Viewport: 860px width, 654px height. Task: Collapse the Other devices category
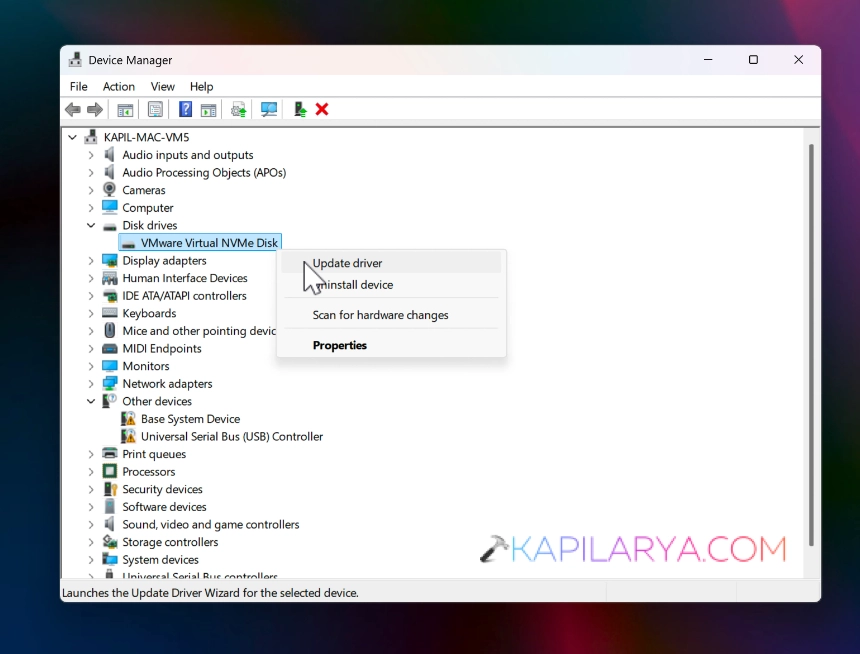91,401
